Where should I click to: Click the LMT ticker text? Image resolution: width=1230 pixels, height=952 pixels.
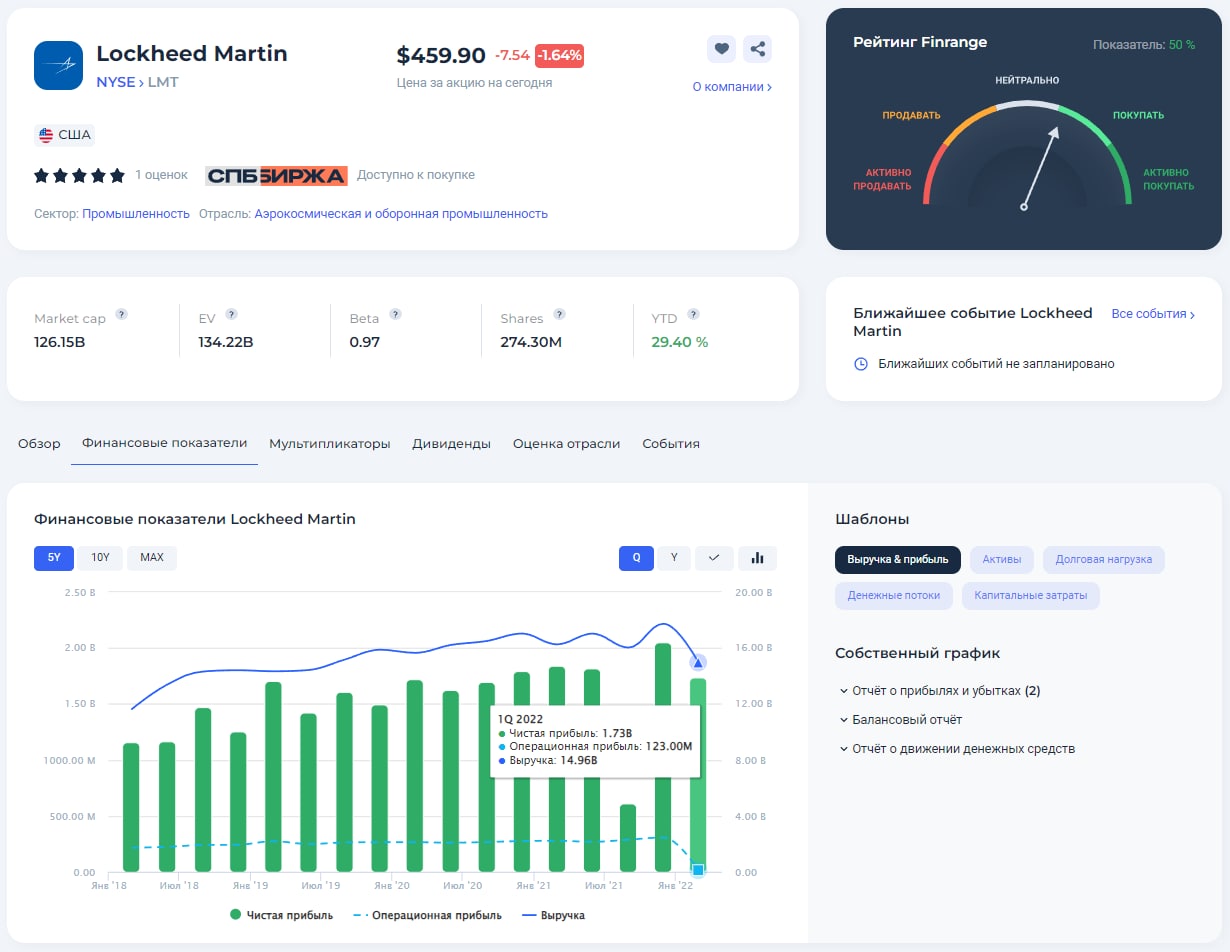[163, 82]
